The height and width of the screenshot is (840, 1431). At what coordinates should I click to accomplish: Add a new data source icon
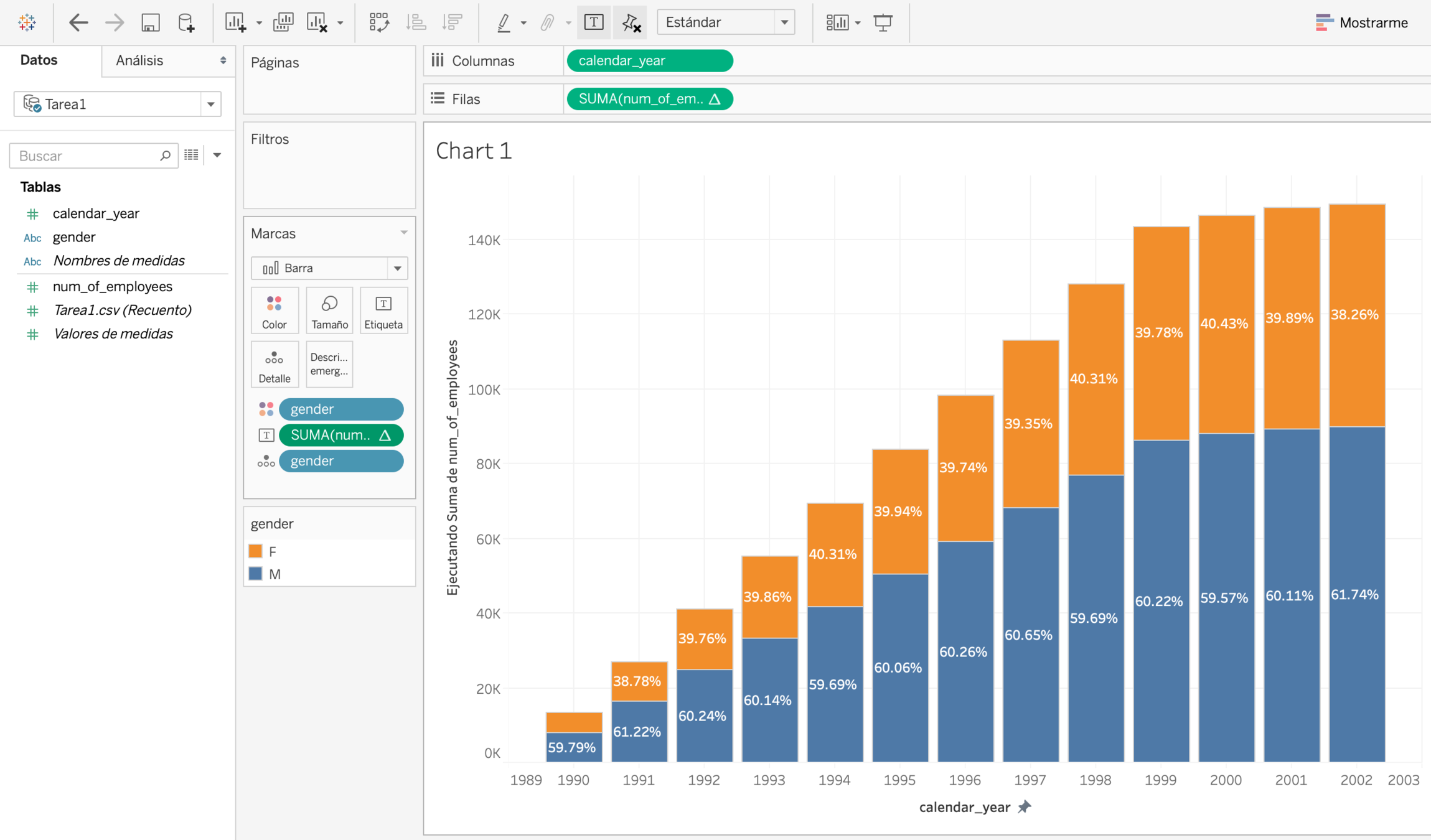(186, 22)
